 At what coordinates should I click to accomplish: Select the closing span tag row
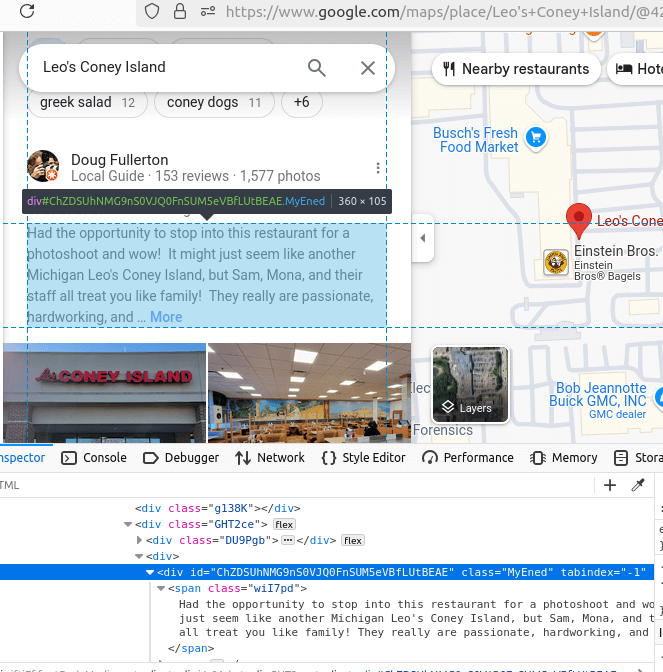[327, 648]
